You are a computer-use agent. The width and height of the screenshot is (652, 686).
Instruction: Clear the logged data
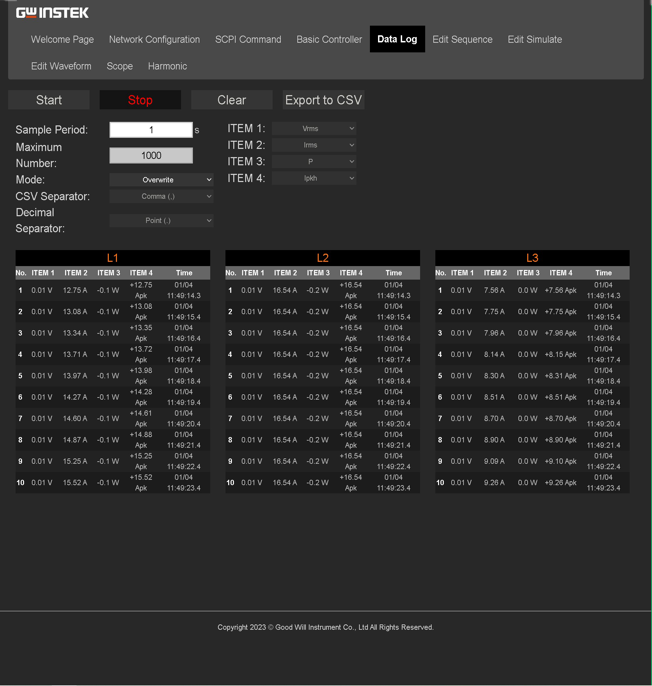[x=231, y=100]
